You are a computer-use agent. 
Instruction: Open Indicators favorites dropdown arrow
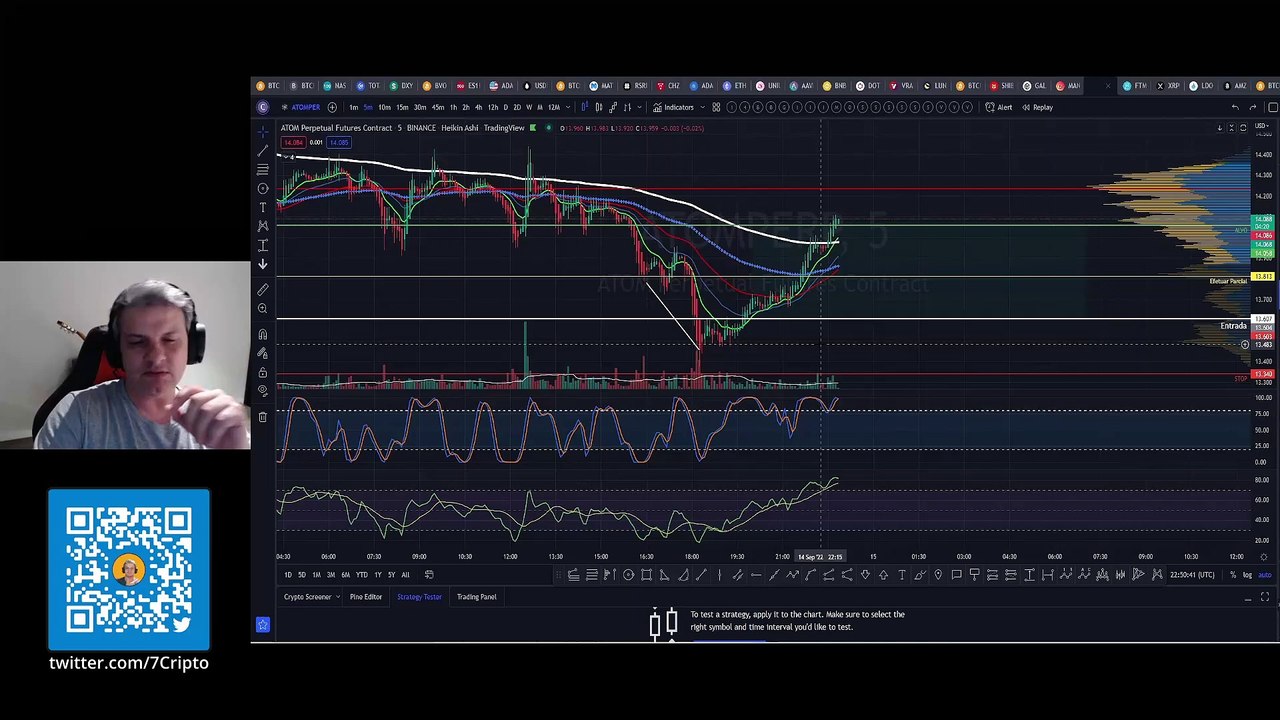[702, 107]
